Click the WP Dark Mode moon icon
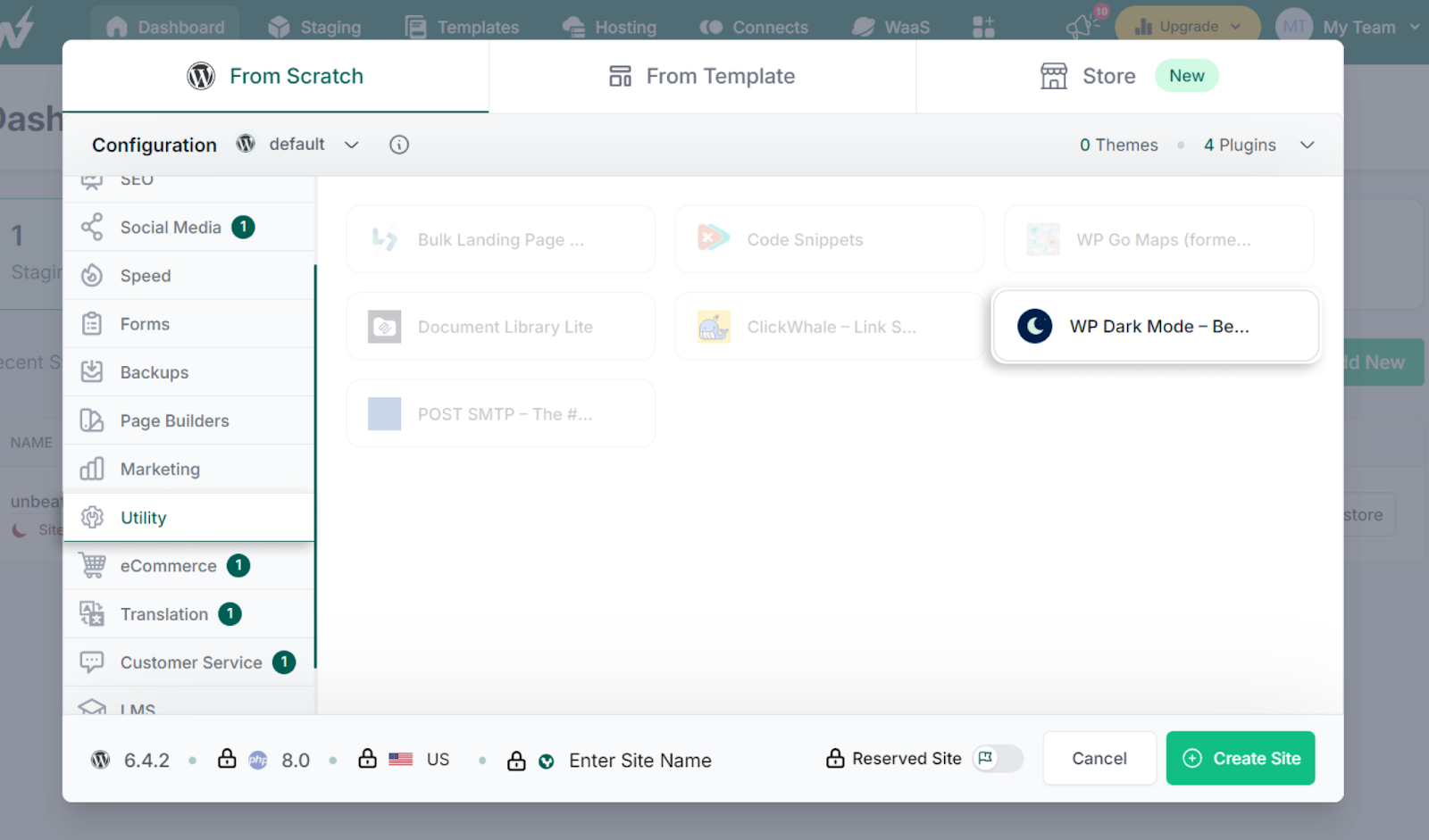The height and width of the screenshot is (840, 1429). (x=1034, y=326)
